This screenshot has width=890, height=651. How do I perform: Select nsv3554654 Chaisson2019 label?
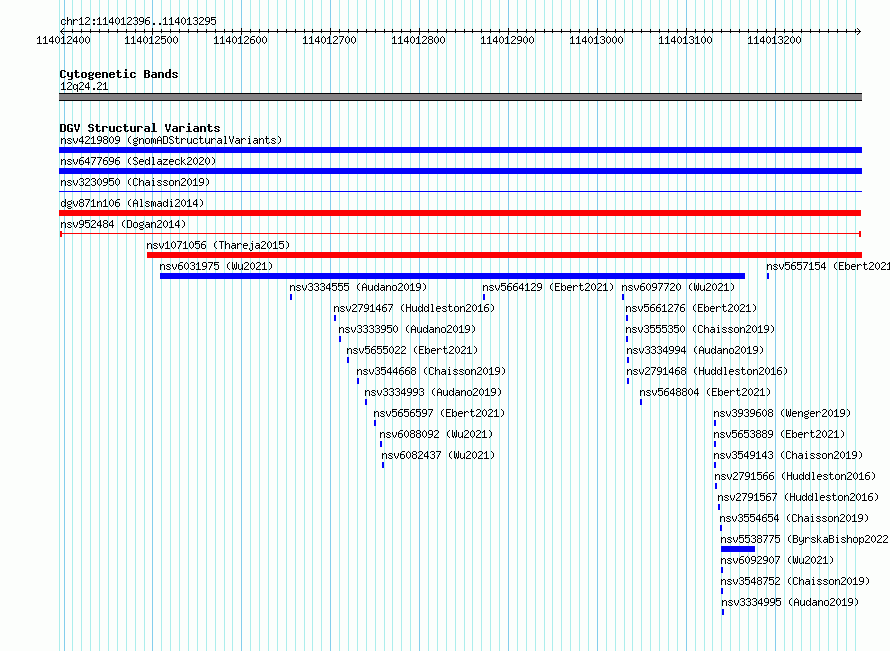point(795,518)
